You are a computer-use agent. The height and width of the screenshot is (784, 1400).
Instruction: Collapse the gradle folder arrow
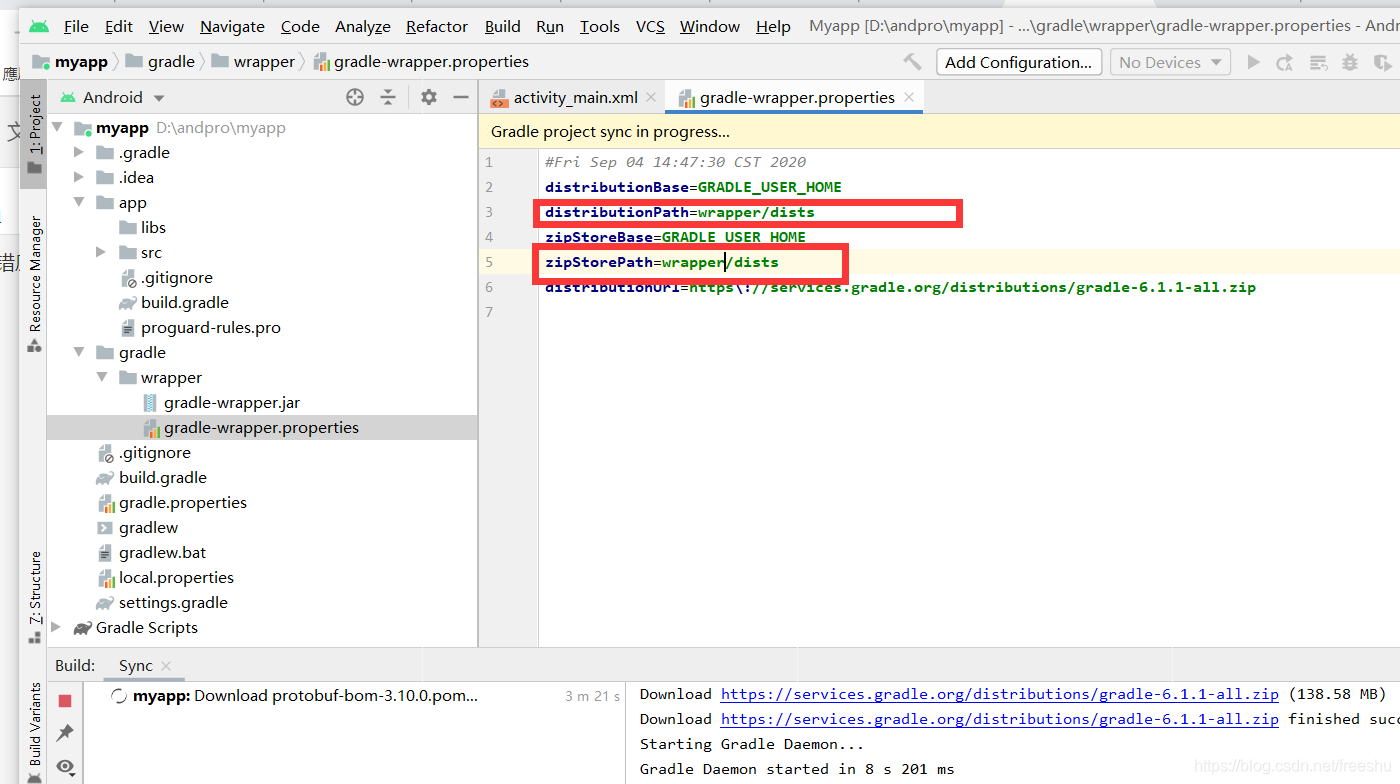click(x=79, y=353)
